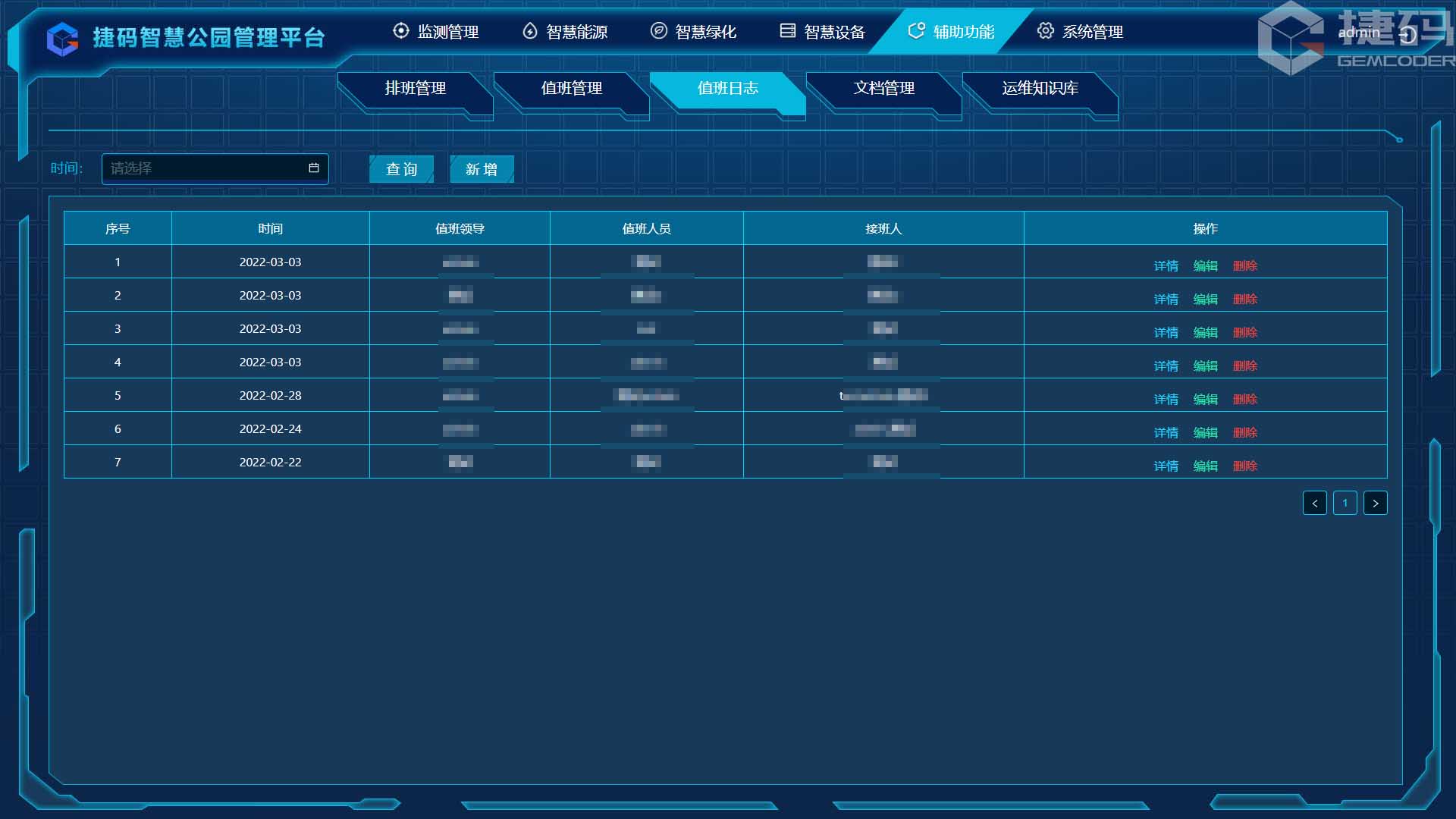
Task: Select page number 1 in pagination
Action: (1345, 504)
